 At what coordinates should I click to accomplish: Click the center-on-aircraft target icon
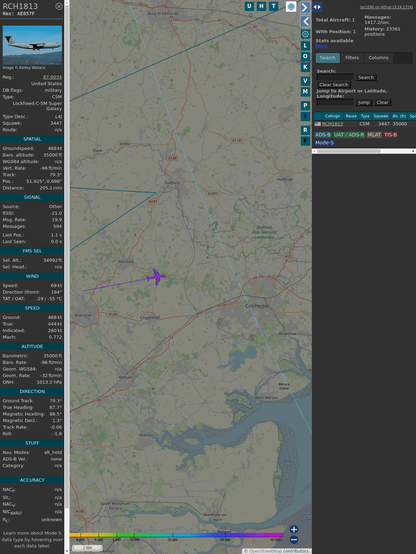305,34
